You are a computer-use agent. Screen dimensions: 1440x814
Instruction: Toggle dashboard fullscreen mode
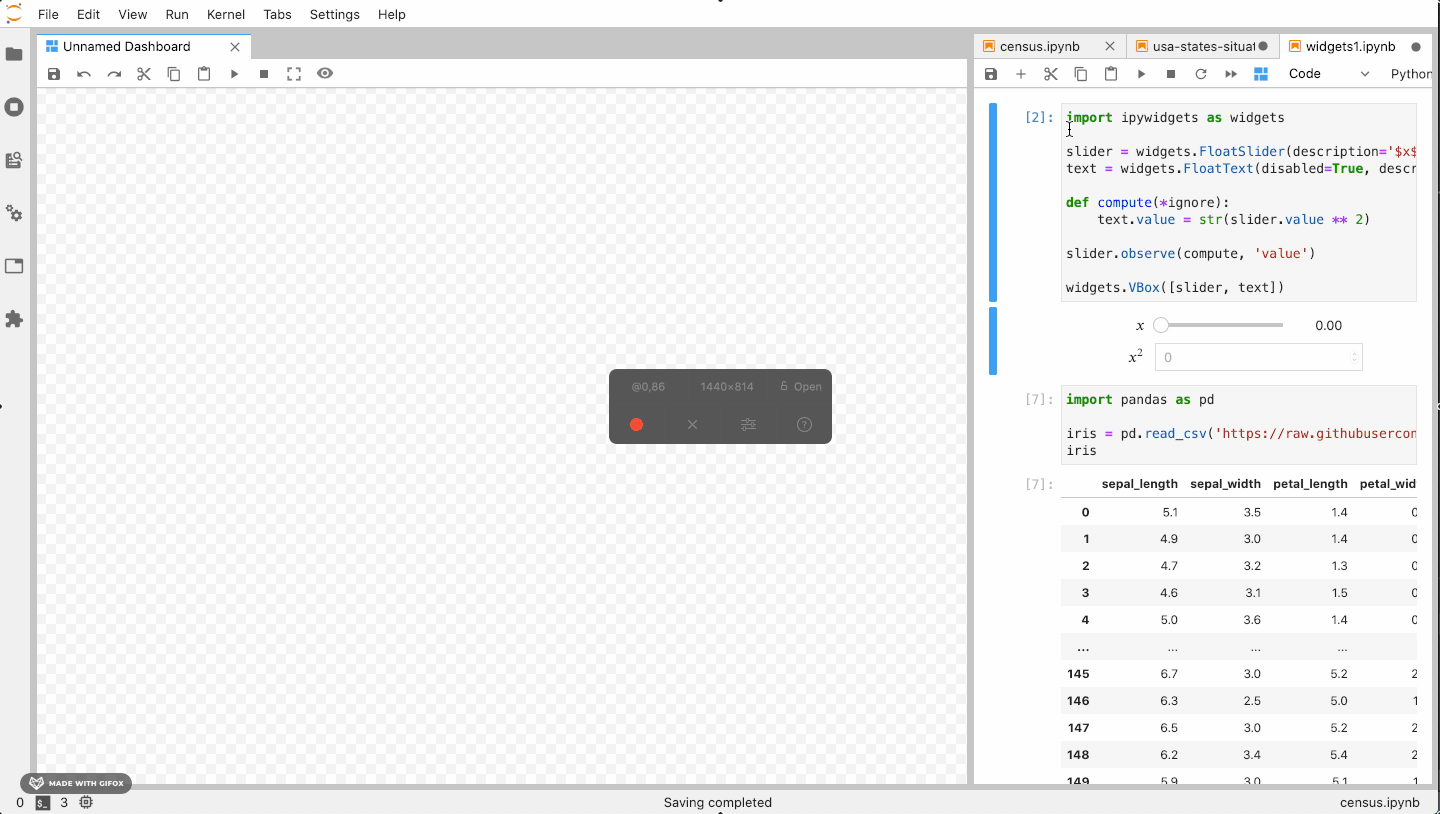(294, 74)
